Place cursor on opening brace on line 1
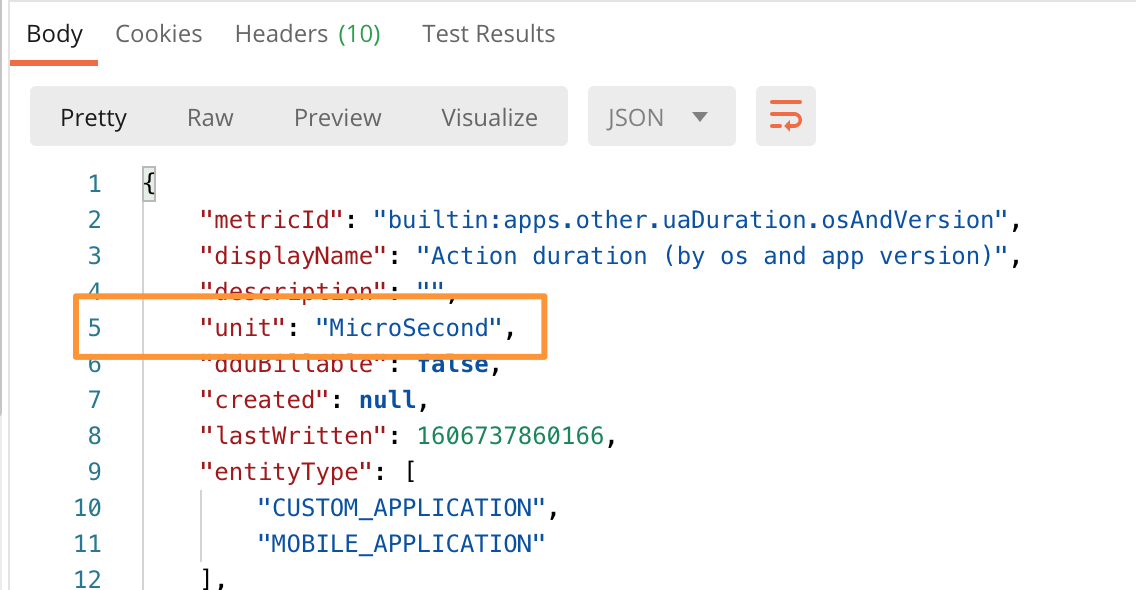1136x590 pixels. (x=149, y=184)
